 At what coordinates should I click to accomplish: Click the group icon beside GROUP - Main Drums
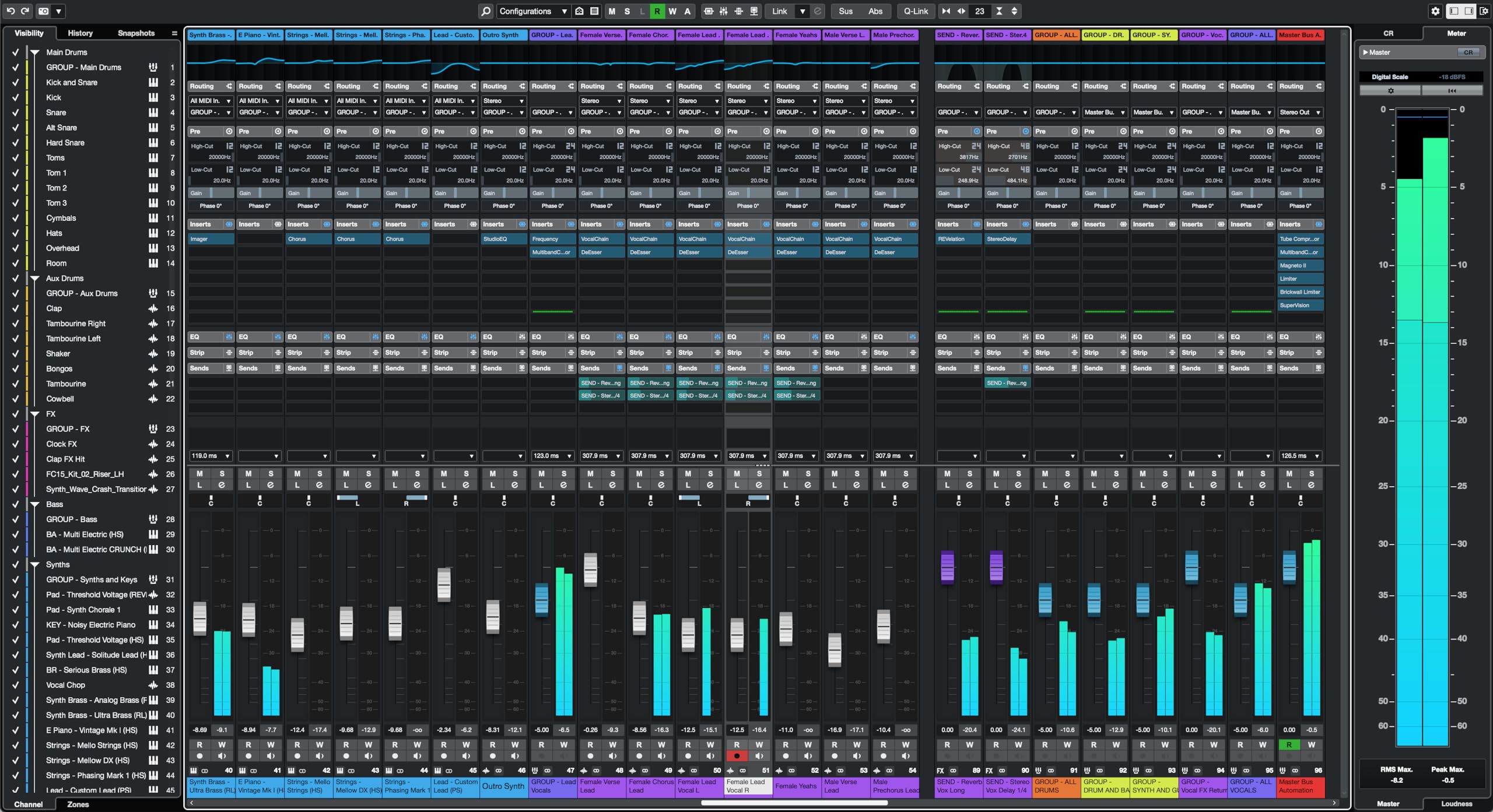153,67
